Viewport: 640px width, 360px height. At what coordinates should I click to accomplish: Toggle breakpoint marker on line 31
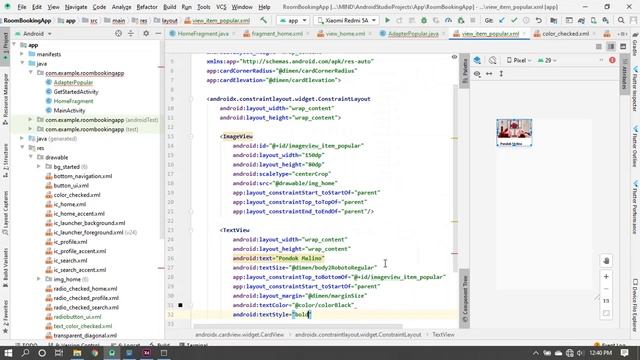click(180, 305)
